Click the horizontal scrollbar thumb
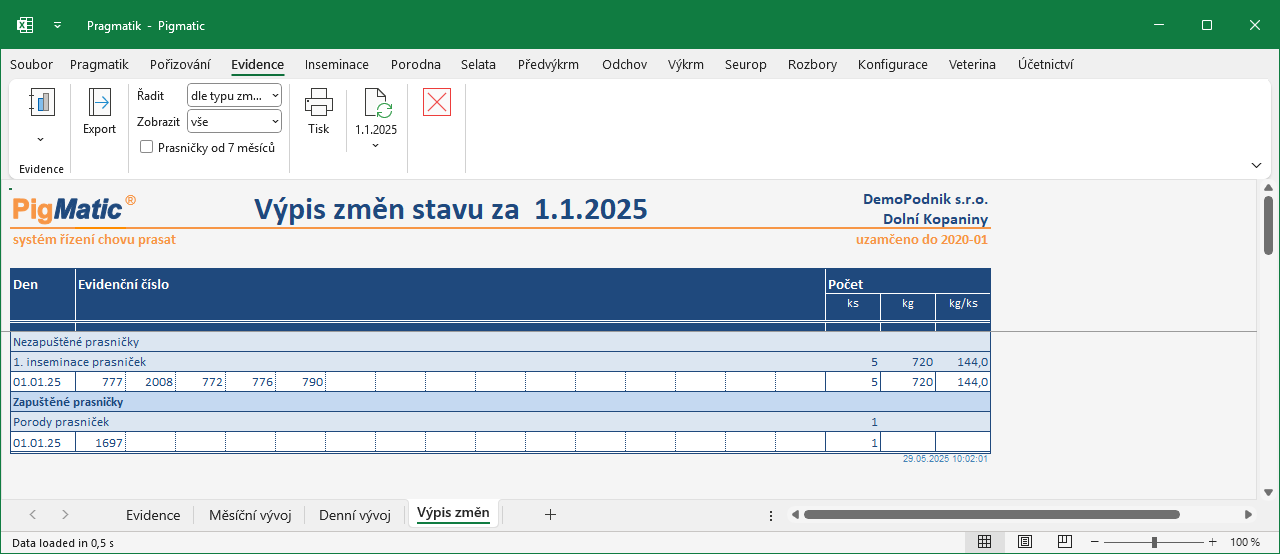Image resolution: width=1280 pixels, height=554 pixels. coord(991,515)
